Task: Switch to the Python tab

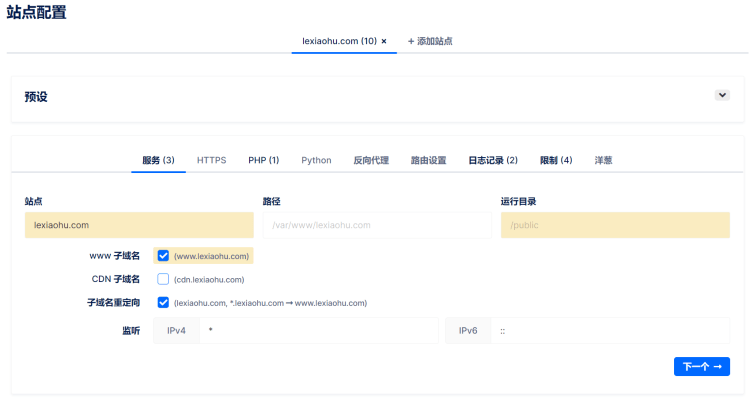Action: [316, 160]
